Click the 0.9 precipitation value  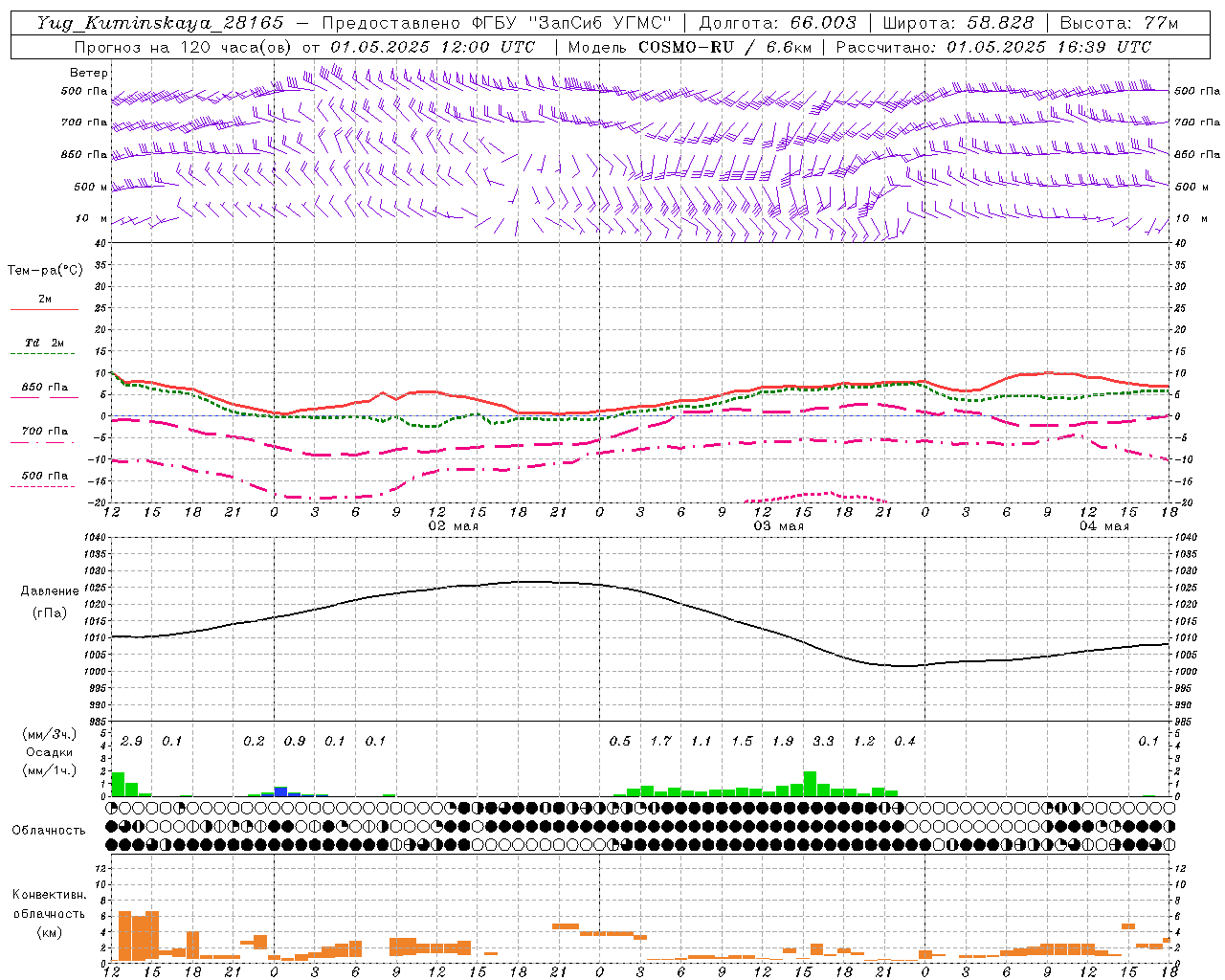click(x=295, y=741)
